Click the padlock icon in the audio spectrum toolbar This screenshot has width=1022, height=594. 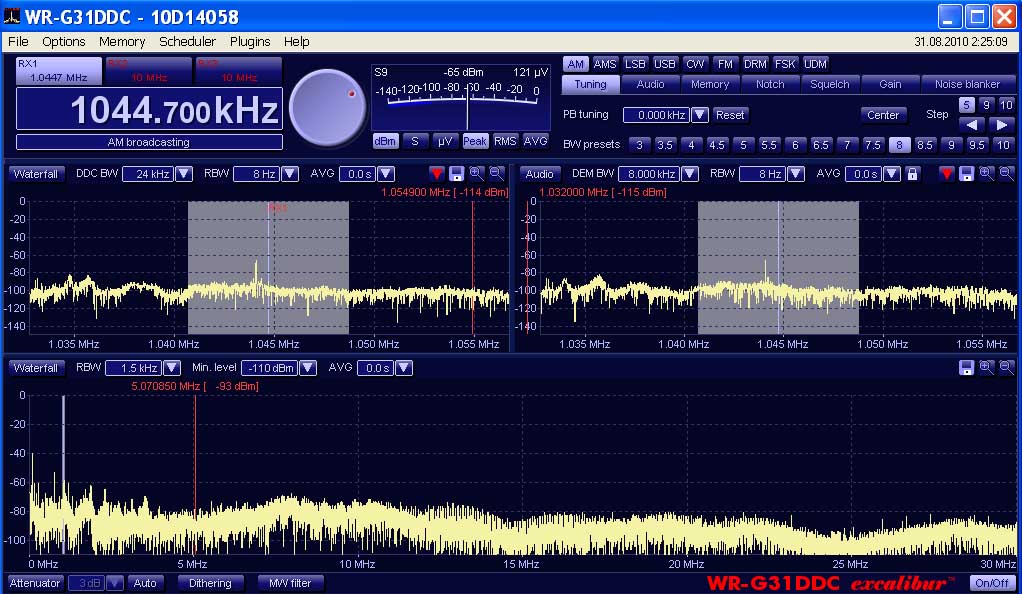pos(912,173)
